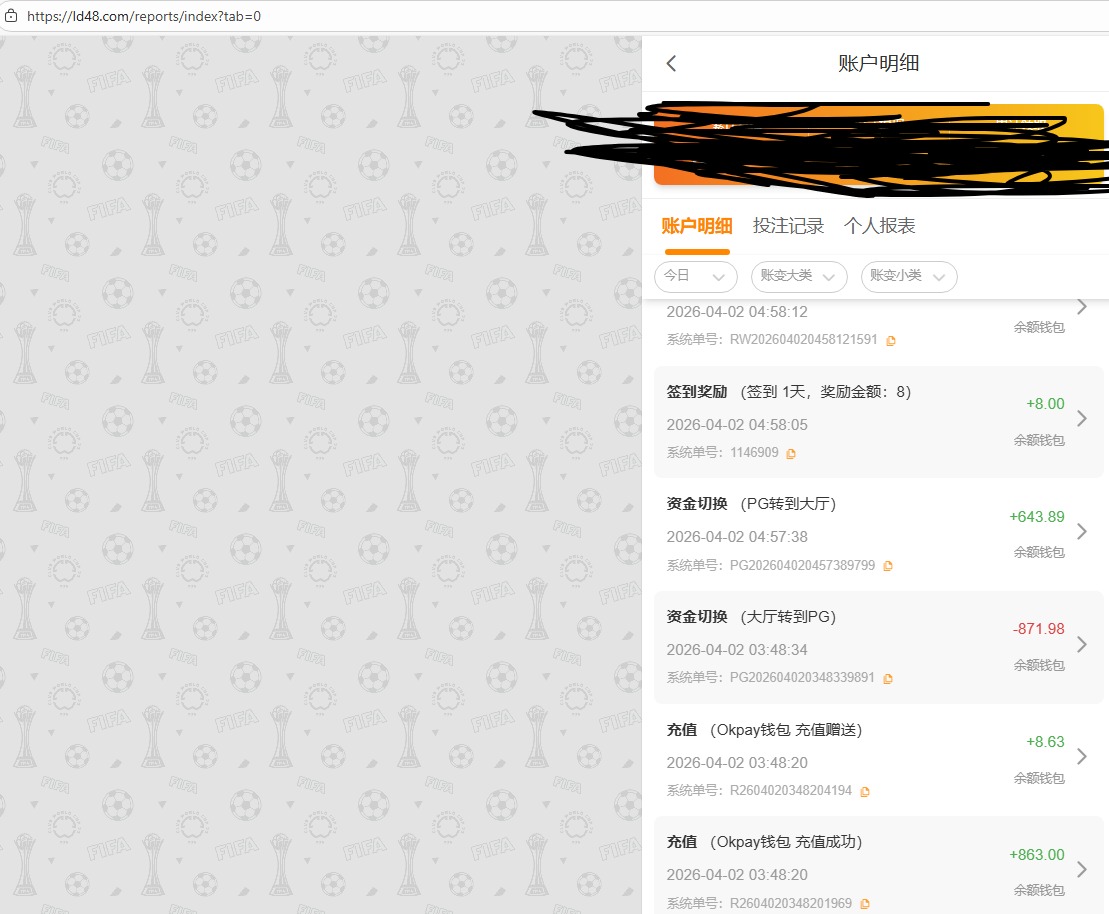The image size is (1109, 914).
Task: Open the Okpay 充值赠送 +8.63 record
Action: 878,758
